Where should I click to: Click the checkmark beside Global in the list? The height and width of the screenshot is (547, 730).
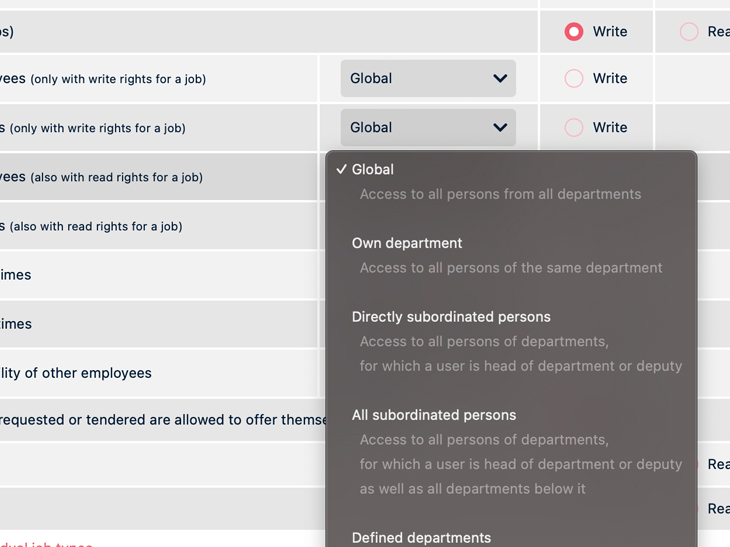point(341,170)
